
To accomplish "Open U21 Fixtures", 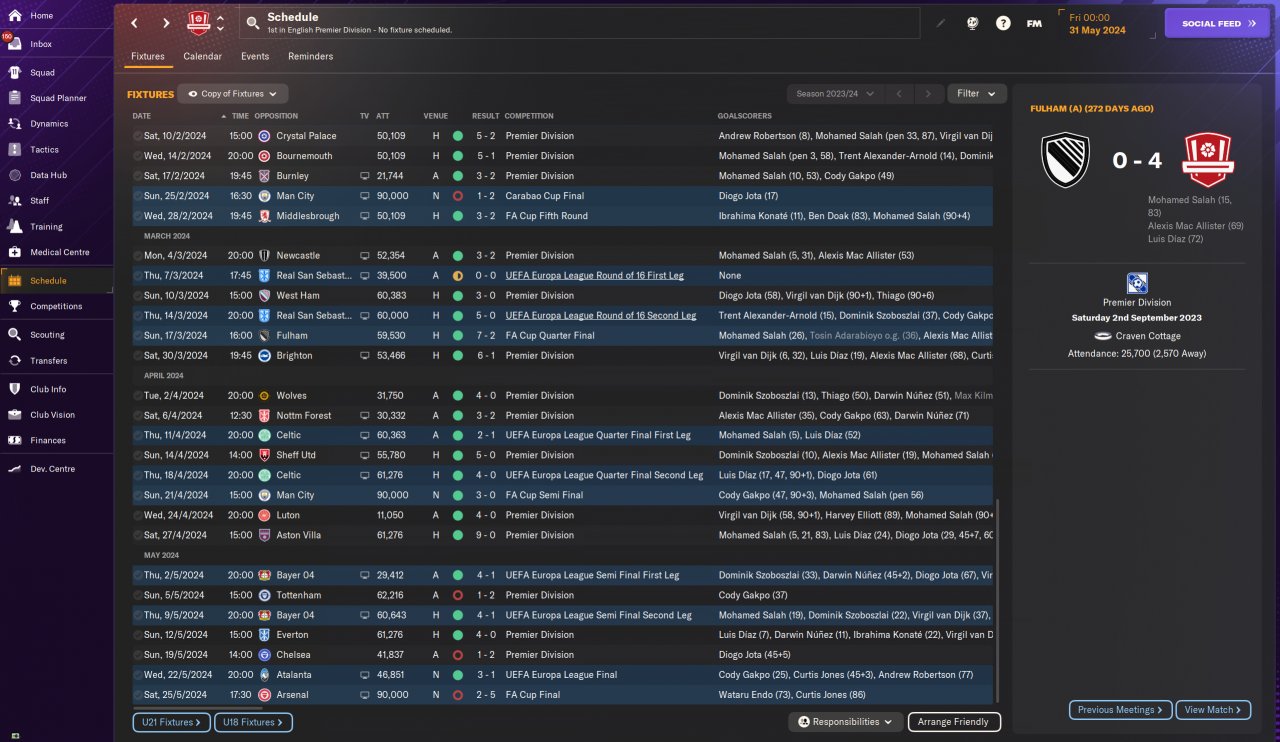I will pos(171,722).
